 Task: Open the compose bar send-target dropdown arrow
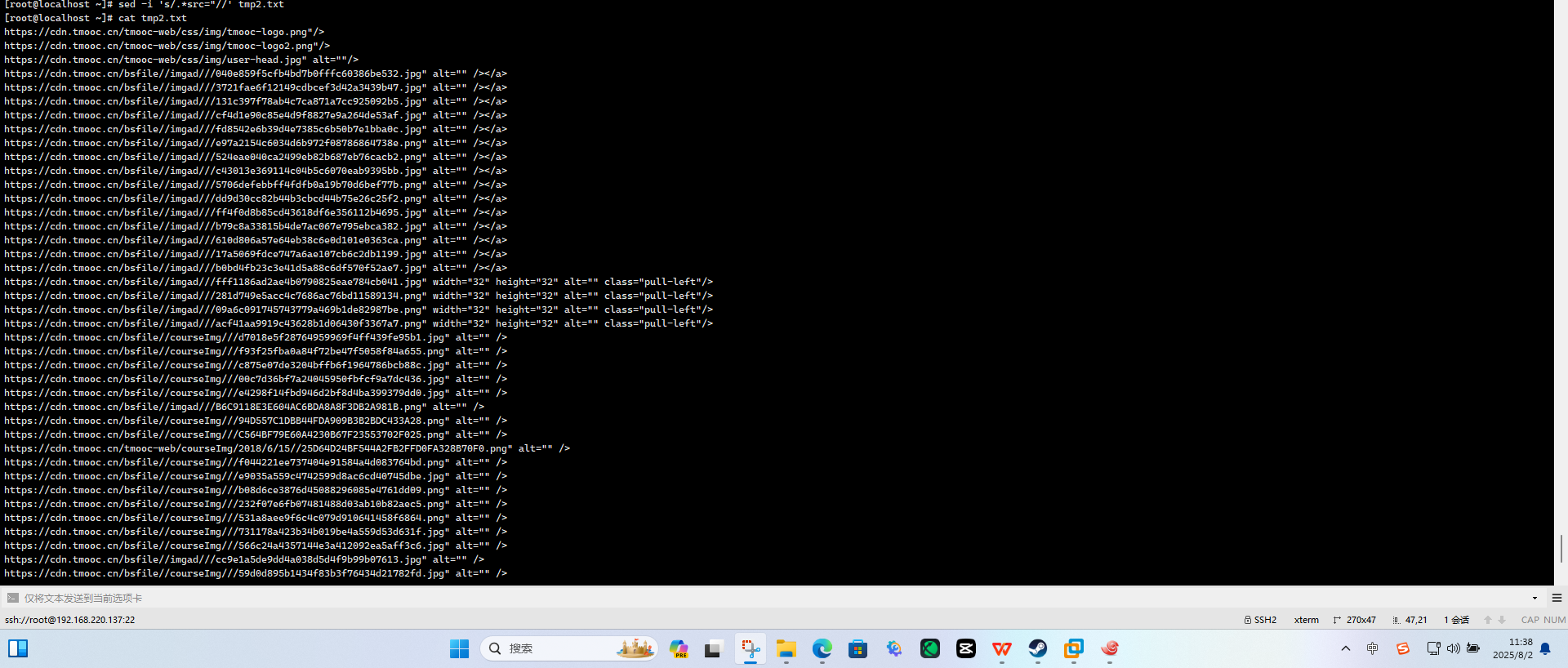coord(1535,598)
